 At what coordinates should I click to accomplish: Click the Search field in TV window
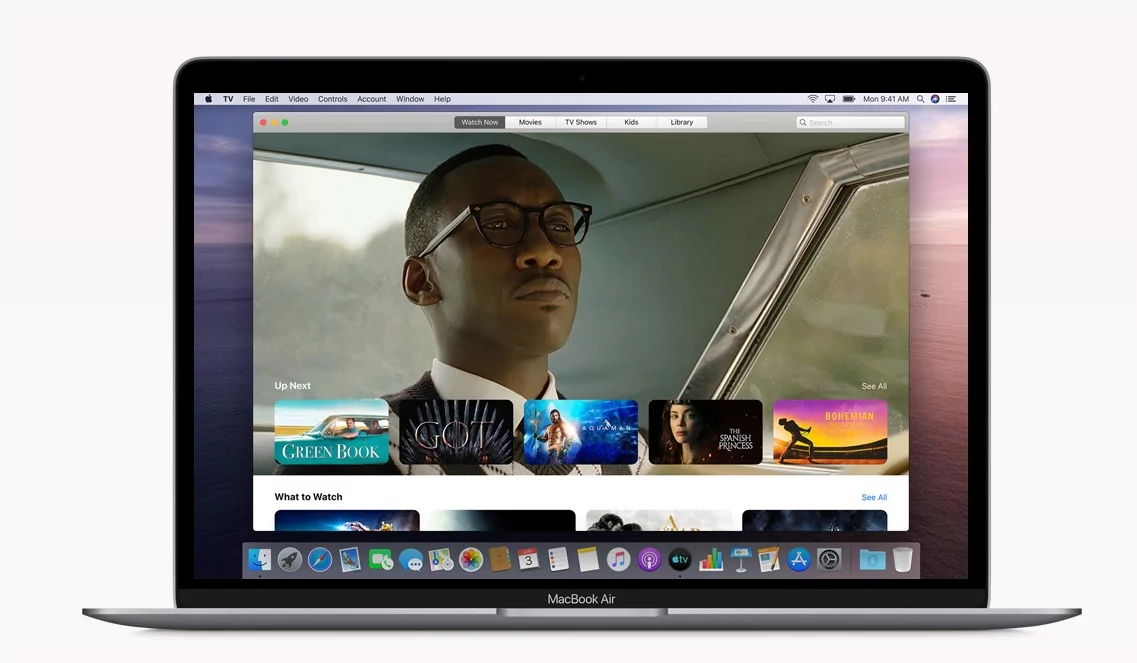[x=851, y=123]
